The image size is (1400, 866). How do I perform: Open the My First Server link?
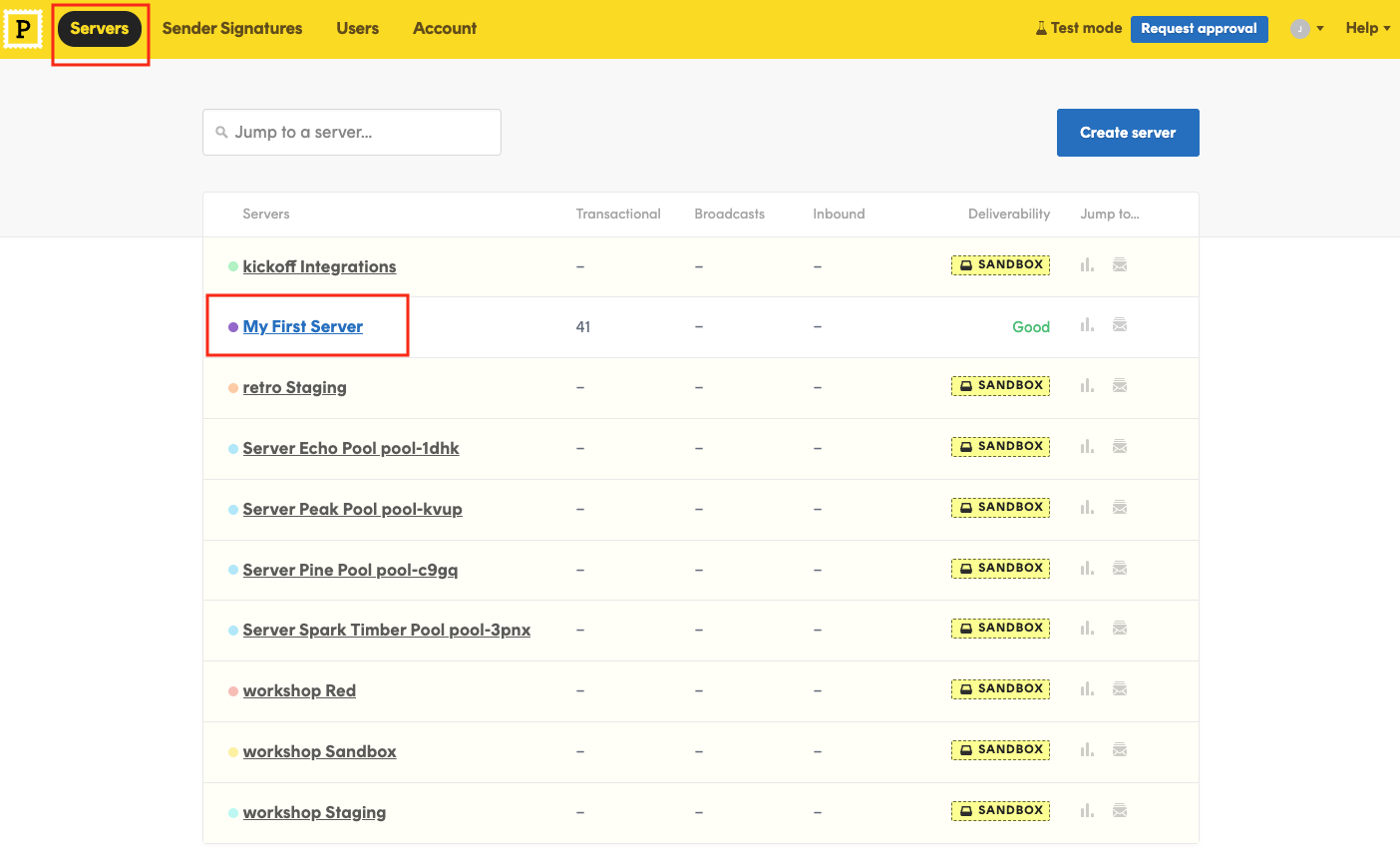pyautogui.click(x=303, y=326)
